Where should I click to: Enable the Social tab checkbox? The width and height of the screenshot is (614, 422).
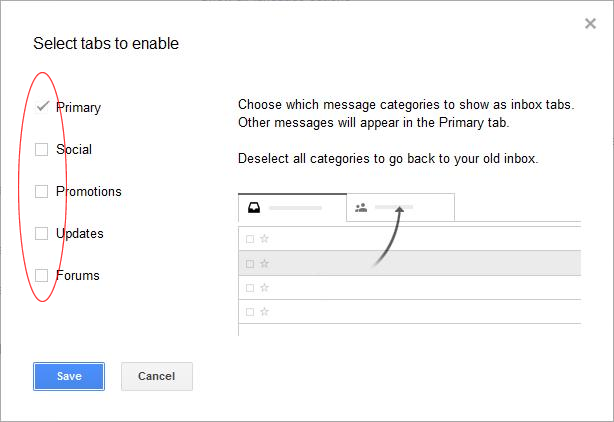42,149
